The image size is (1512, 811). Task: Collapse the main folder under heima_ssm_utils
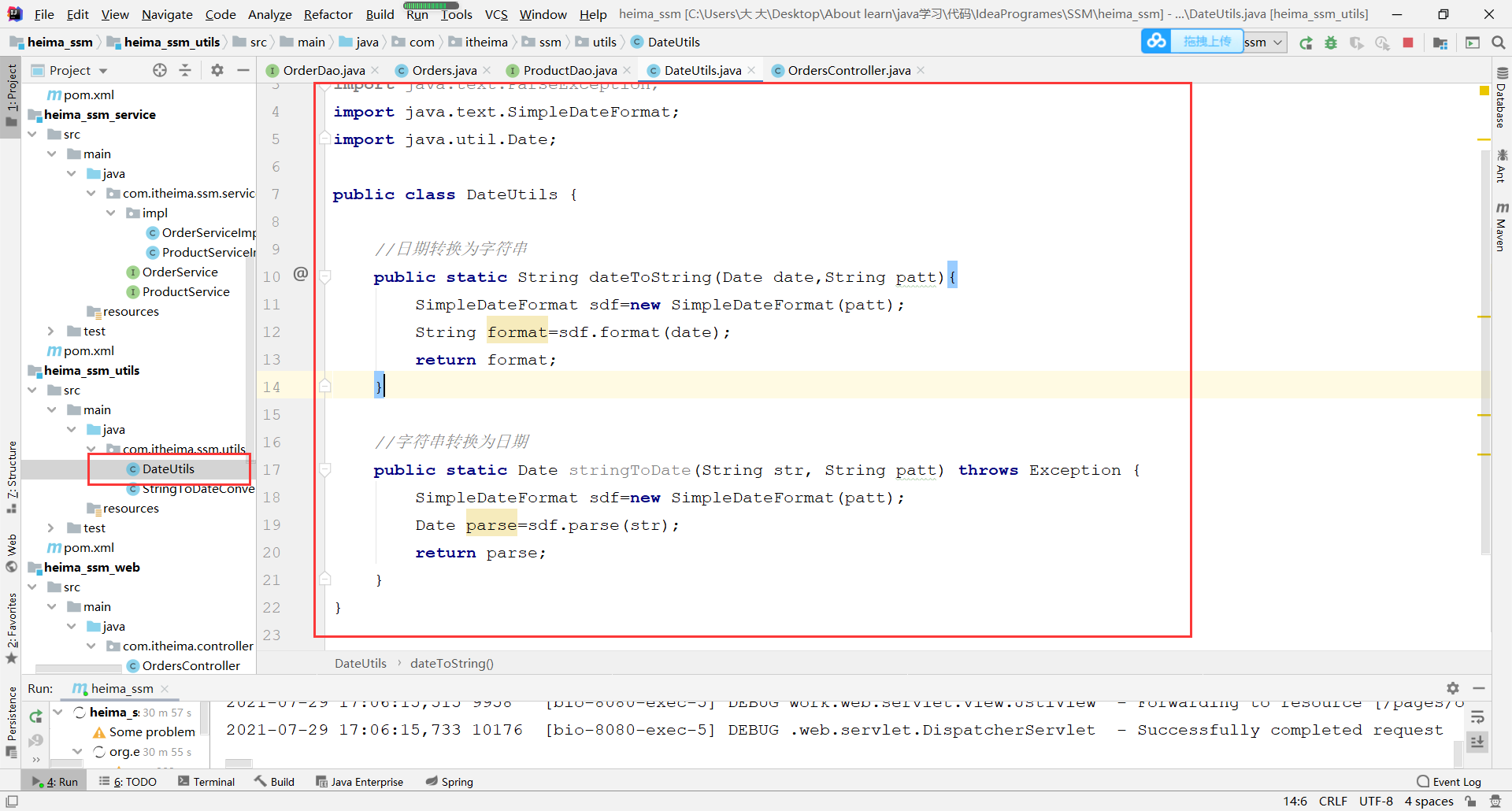(51, 410)
